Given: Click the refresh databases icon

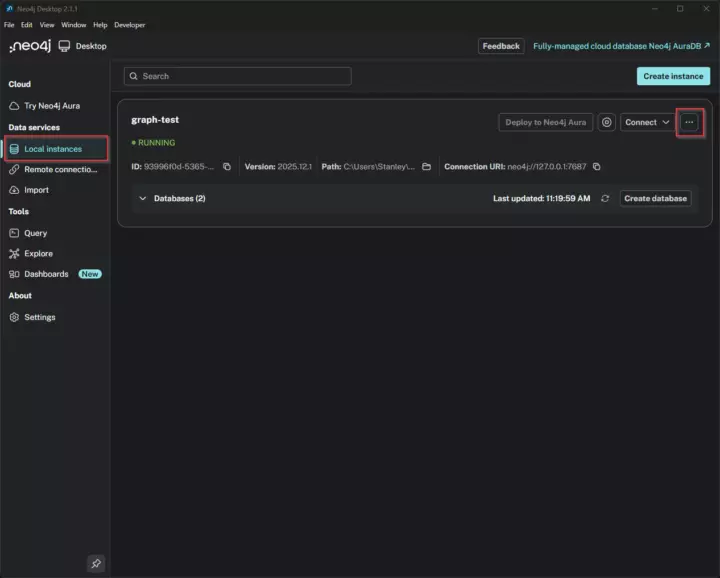Looking at the screenshot, I should tap(605, 198).
